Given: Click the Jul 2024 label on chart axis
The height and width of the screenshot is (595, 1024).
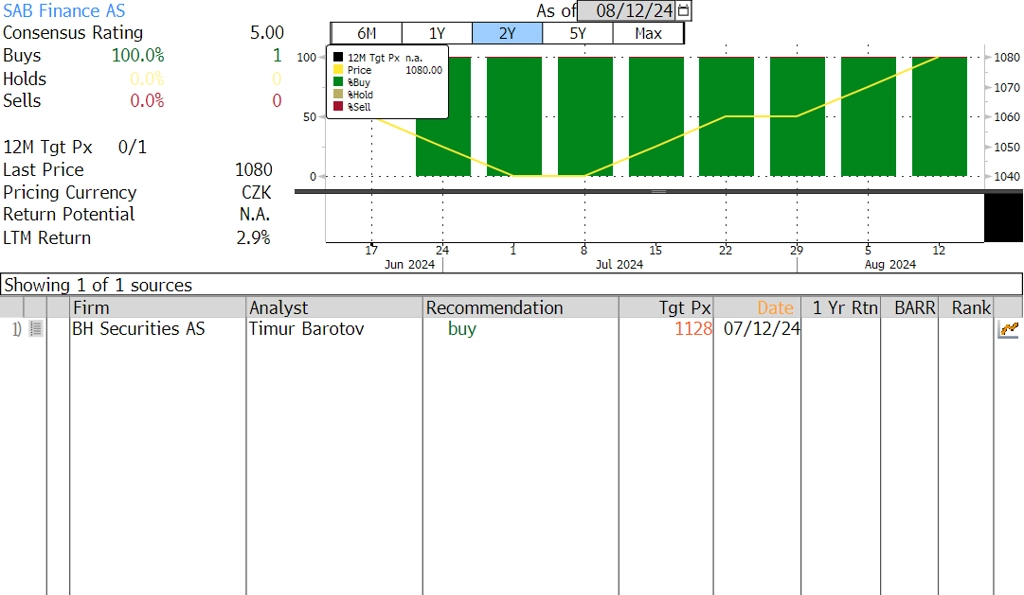Looking at the screenshot, I should click(619, 265).
